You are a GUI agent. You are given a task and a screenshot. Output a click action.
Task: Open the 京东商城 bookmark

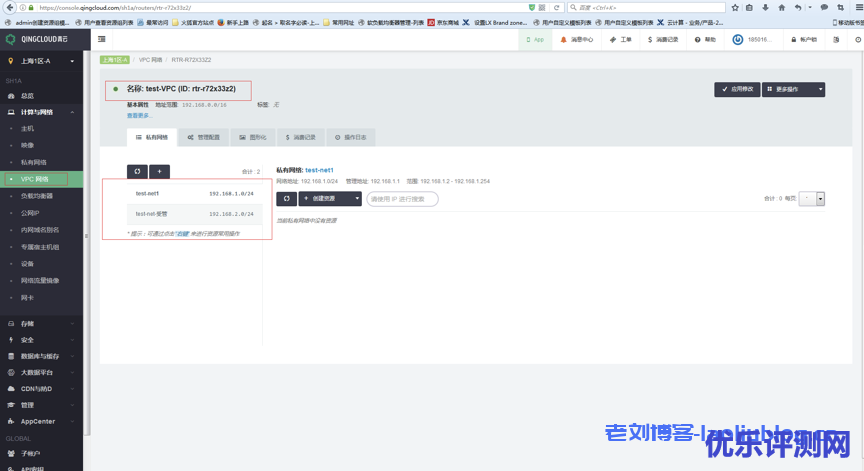tap(443, 23)
